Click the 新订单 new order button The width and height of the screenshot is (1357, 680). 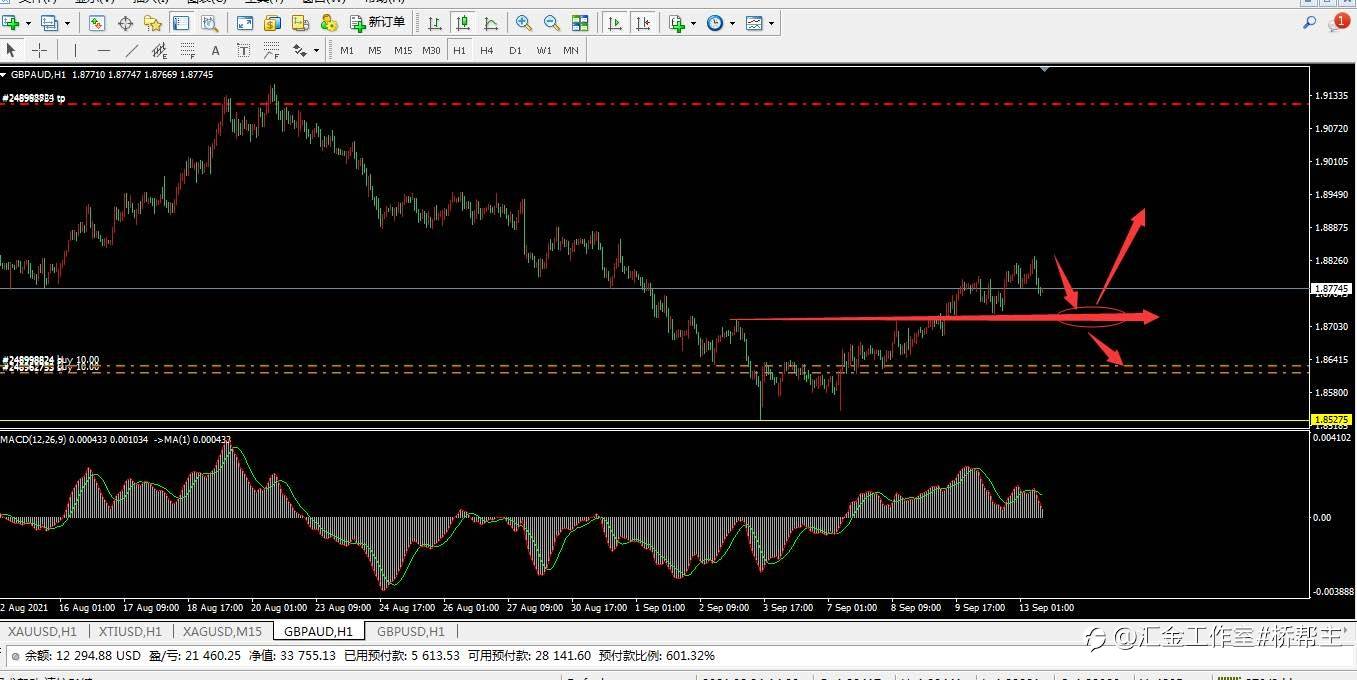tap(377, 23)
